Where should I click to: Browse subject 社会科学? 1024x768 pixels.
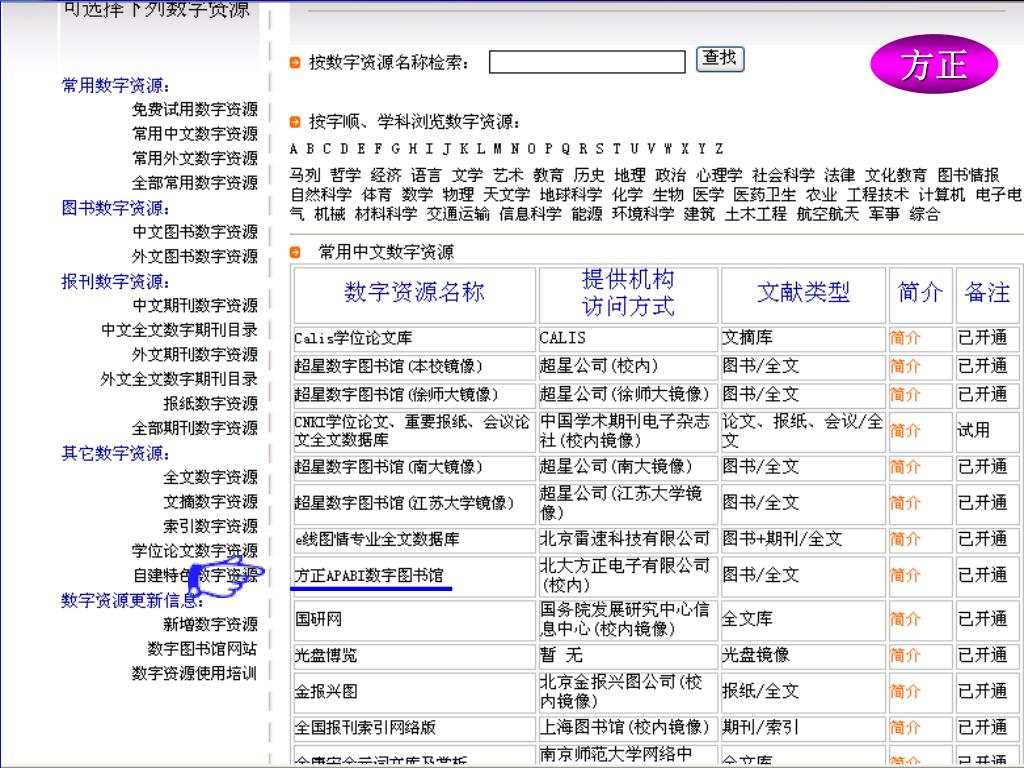coord(783,175)
